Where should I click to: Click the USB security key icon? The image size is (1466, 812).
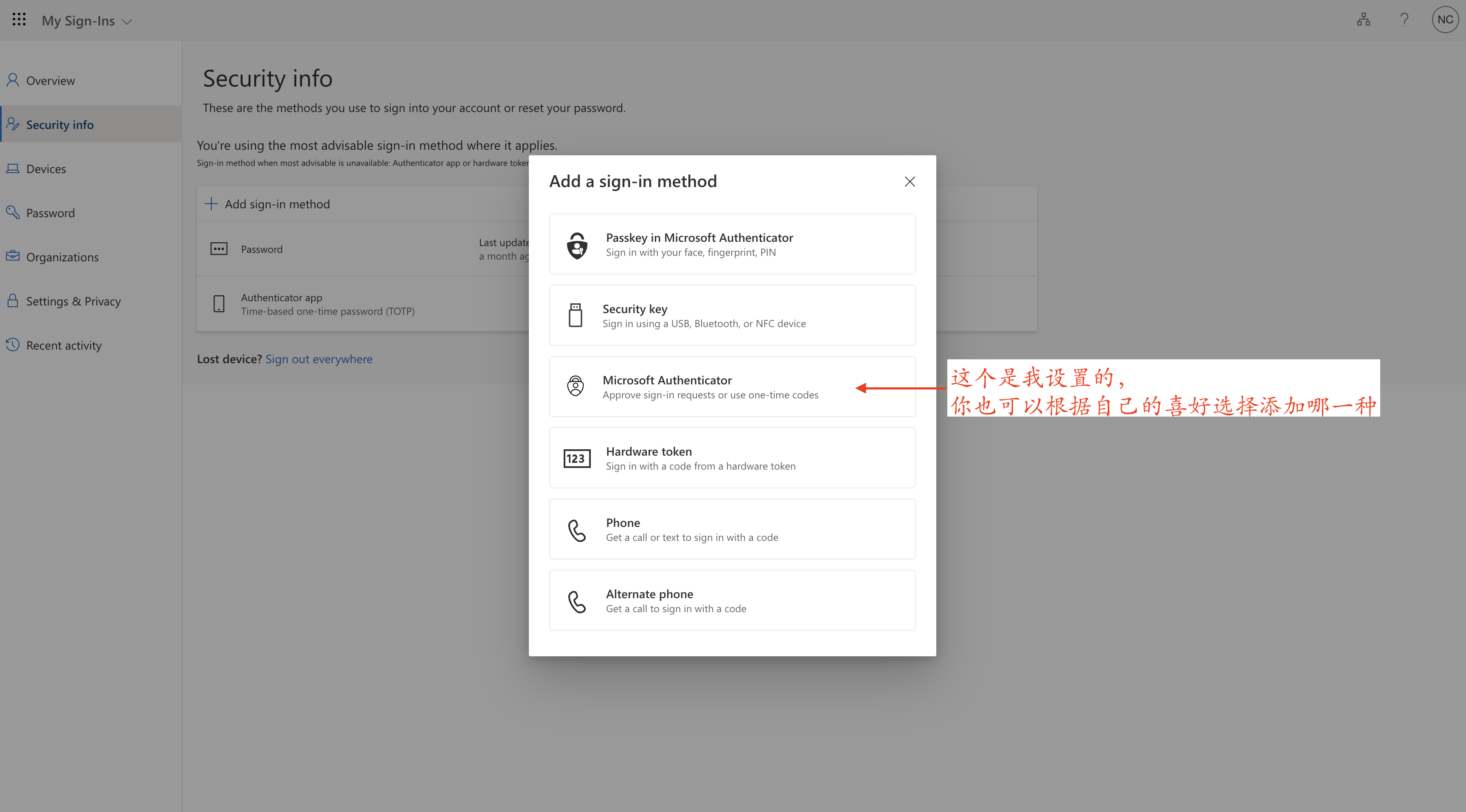[x=576, y=315]
